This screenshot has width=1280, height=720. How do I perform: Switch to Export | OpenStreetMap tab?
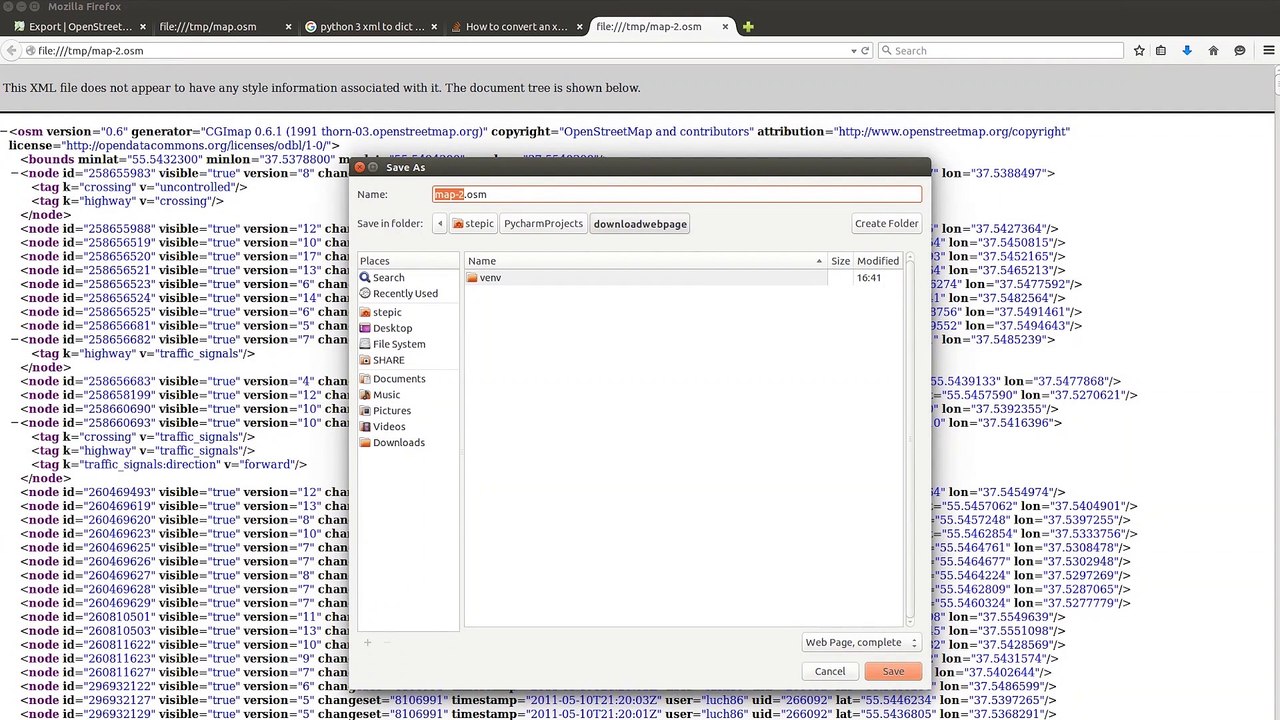coord(78,27)
